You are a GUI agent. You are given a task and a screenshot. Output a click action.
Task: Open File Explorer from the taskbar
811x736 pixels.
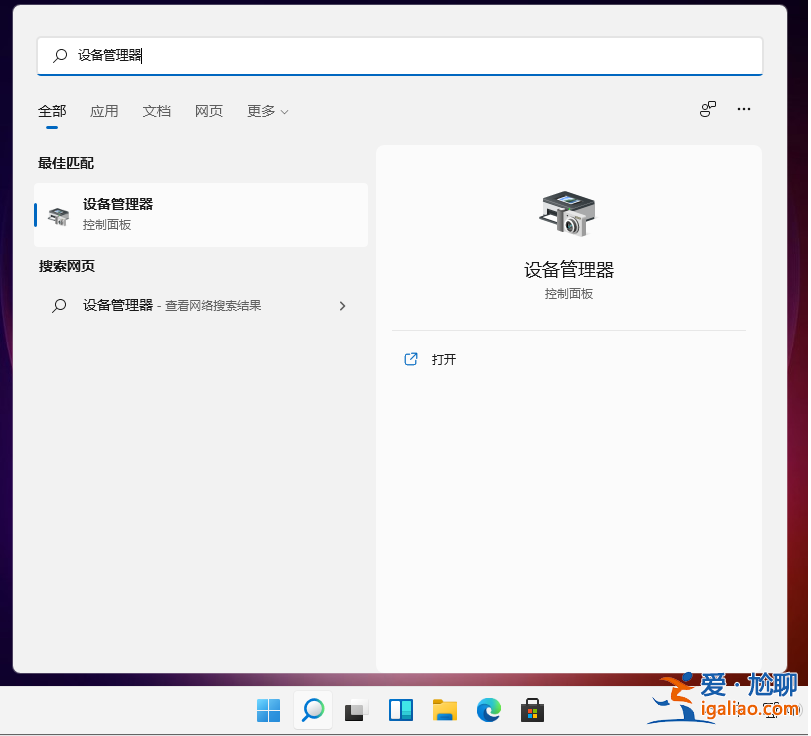pos(444,711)
